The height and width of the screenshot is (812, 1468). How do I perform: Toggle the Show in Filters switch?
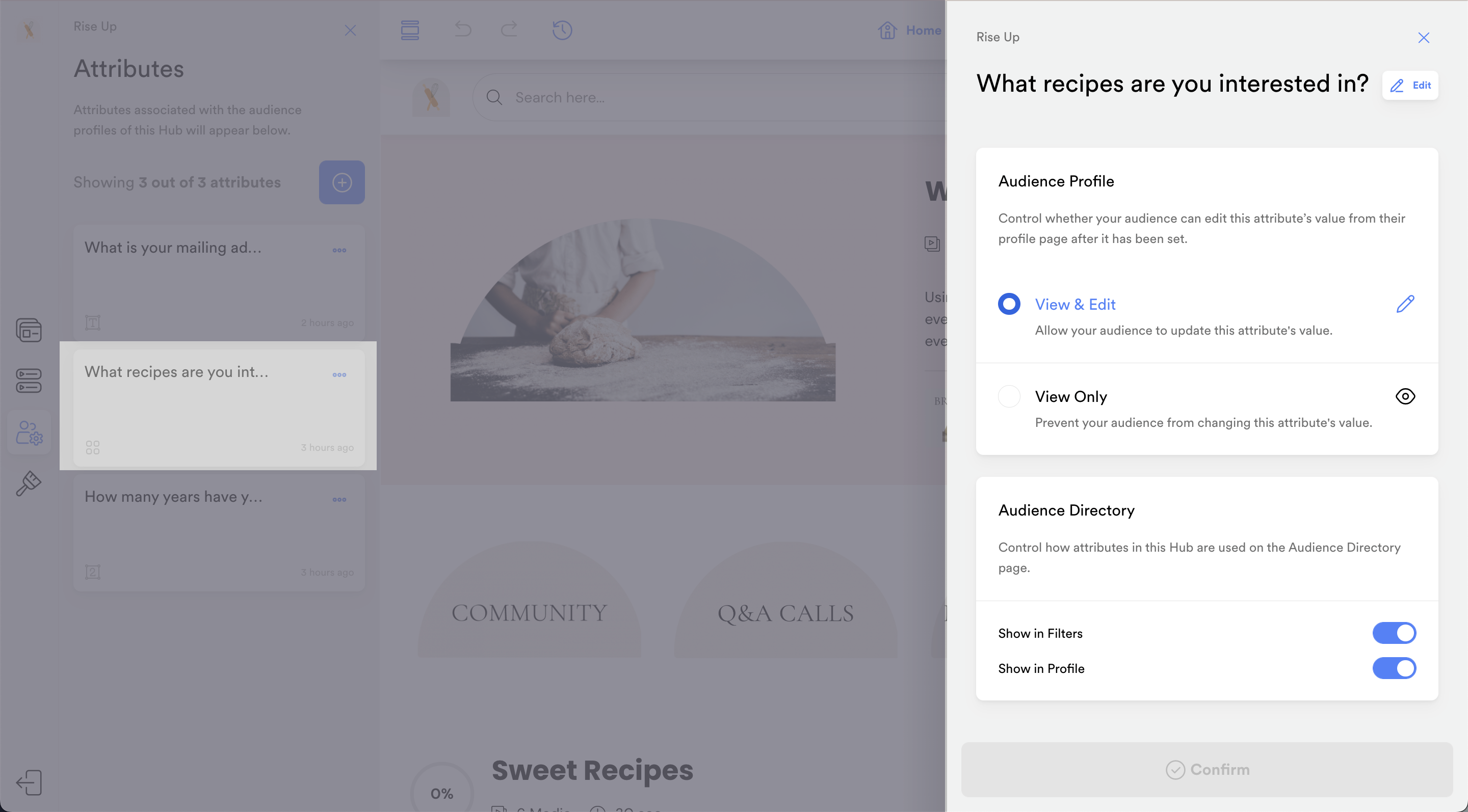pyautogui.click(x=1394, y=633)
